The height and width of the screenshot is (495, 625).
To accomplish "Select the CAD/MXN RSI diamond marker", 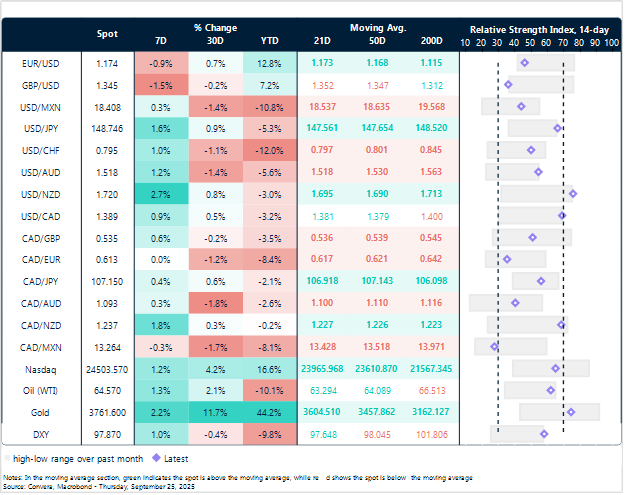I will pos(494,346).
